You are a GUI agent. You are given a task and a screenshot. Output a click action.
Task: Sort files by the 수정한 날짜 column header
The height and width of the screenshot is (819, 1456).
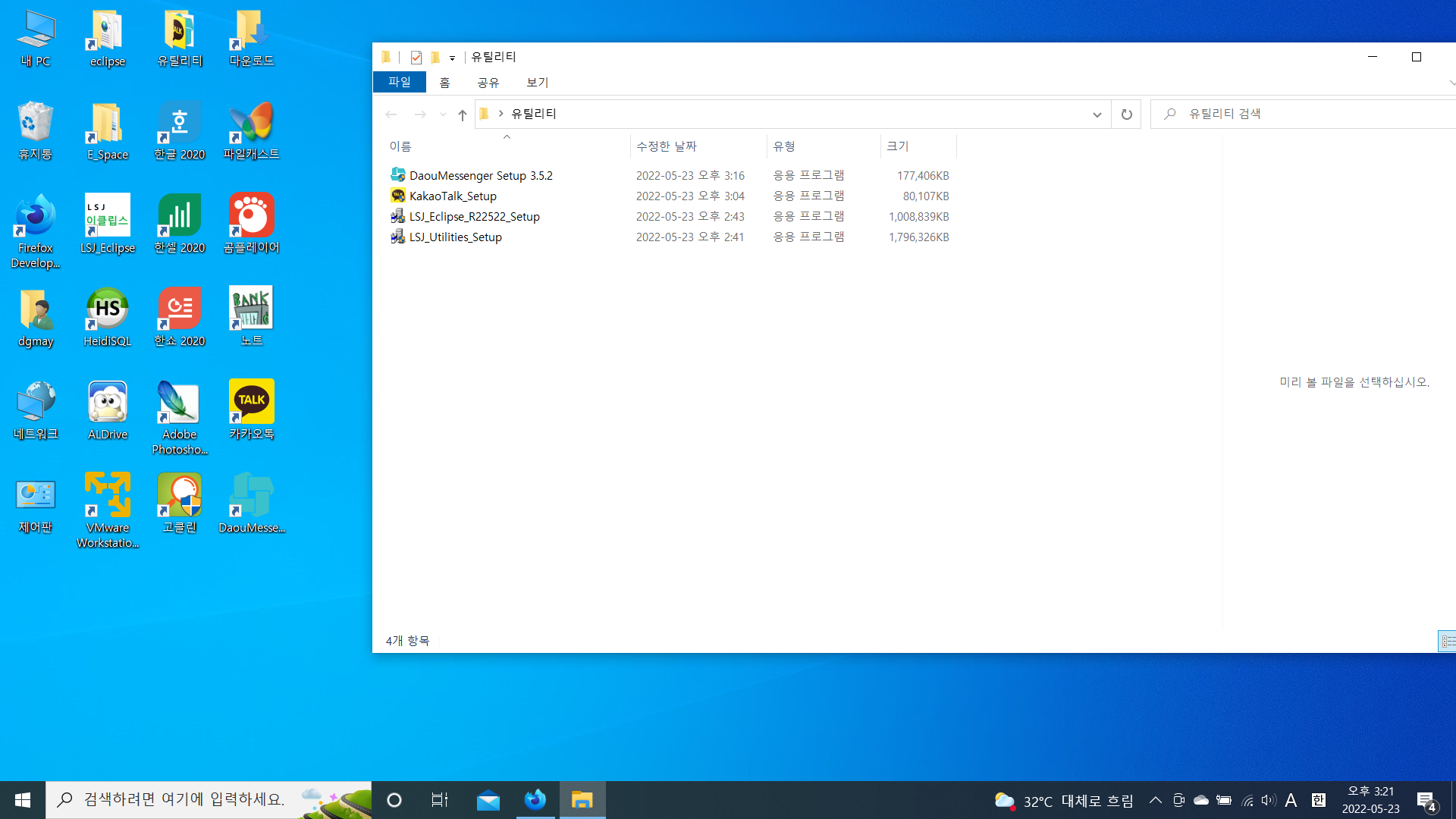666,146
